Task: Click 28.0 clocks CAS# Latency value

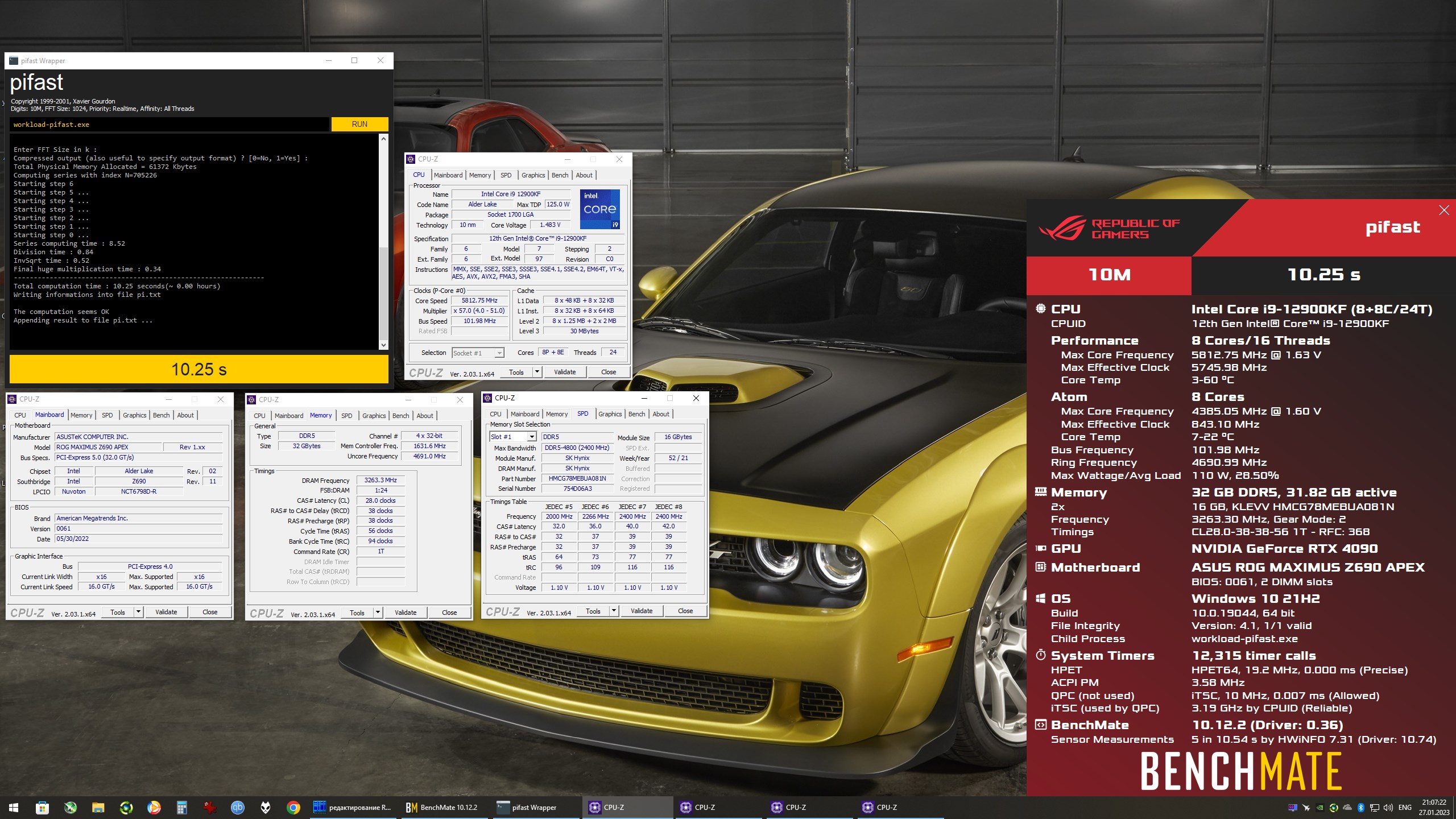Action: point(380,500)
